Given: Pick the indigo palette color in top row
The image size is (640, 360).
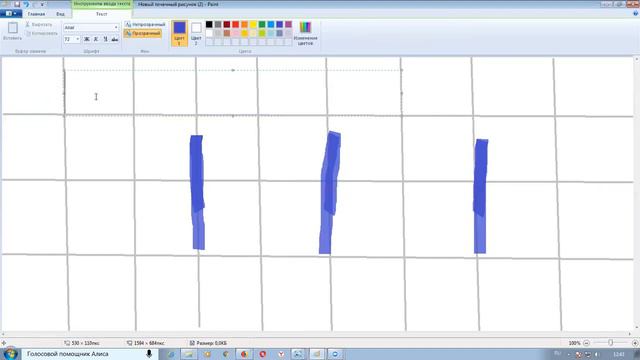Looking at the screenshot, I should pyautogui.click(x=280, y=24).
